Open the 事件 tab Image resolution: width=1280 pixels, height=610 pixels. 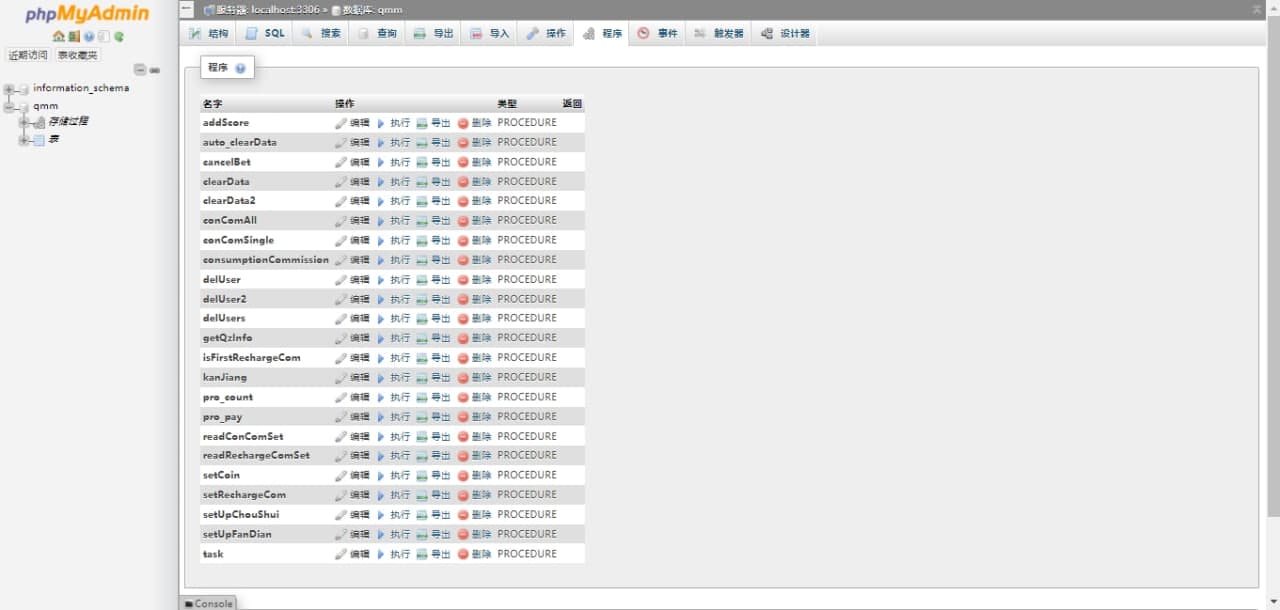pyautogui.click(x=657, y=33)
